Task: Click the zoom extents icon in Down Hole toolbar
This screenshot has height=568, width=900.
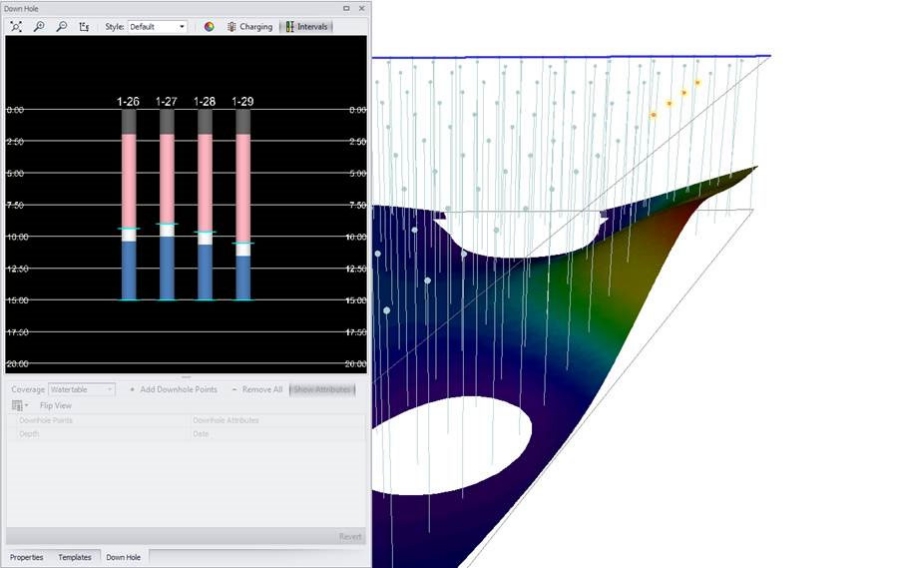Action: (x=16, y=27)
